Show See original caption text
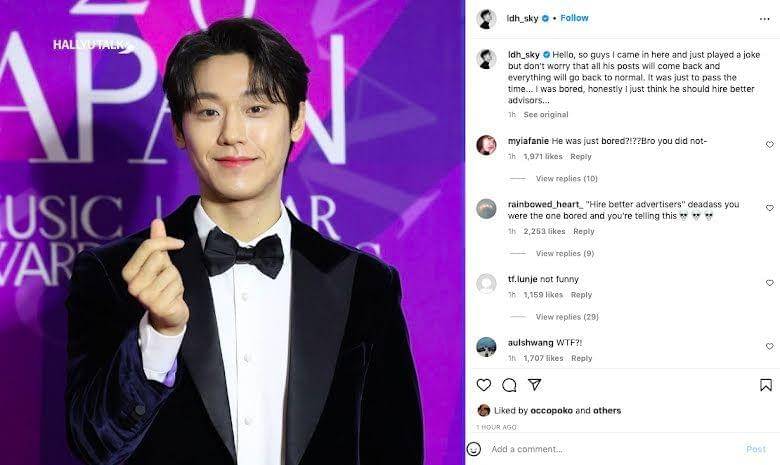Screen dimensions: 780x465 point(546,114)
